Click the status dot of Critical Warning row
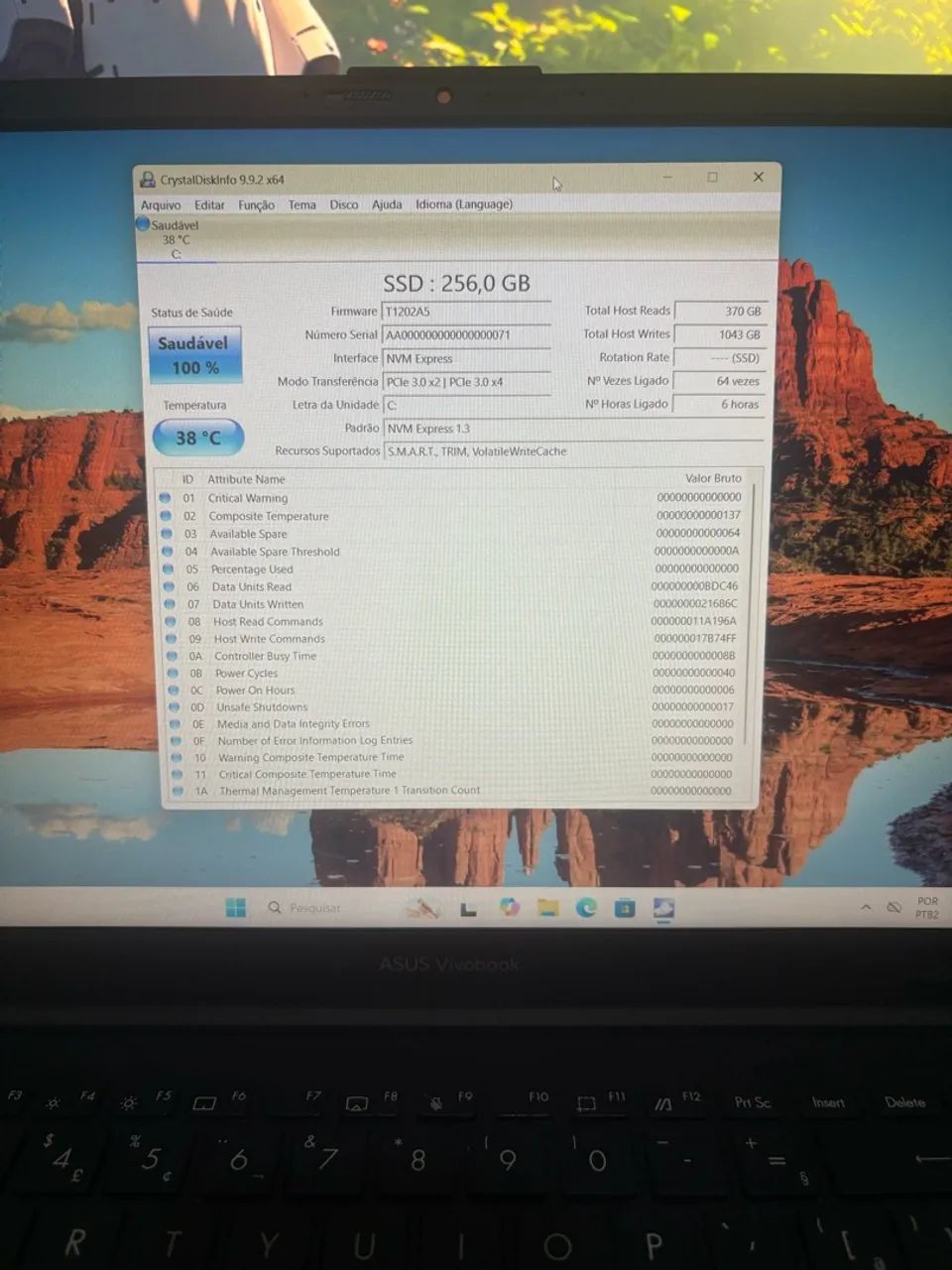The image size is (952, 1270). pos(165,498)
